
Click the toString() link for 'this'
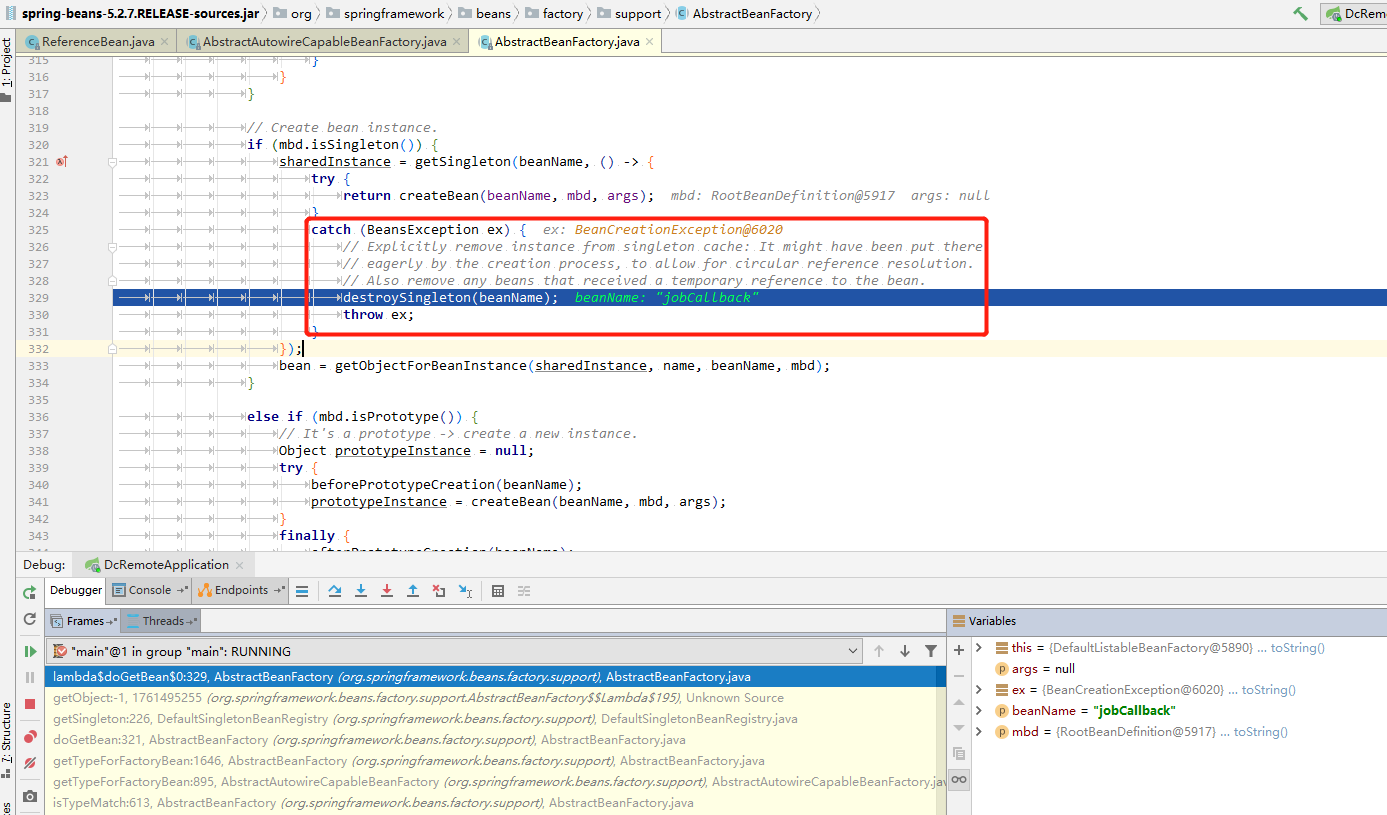coord(1297,648)
